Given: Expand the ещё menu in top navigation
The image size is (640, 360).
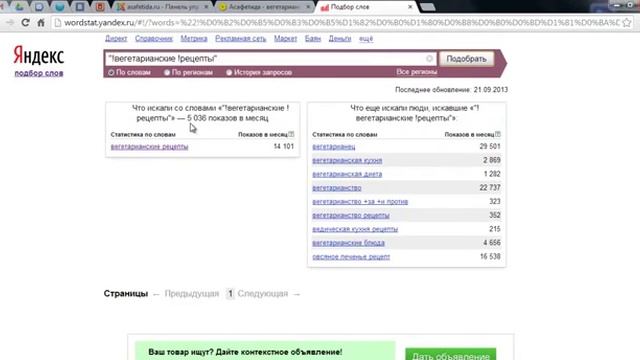Looking at the screenshot, I should [366, 39].
